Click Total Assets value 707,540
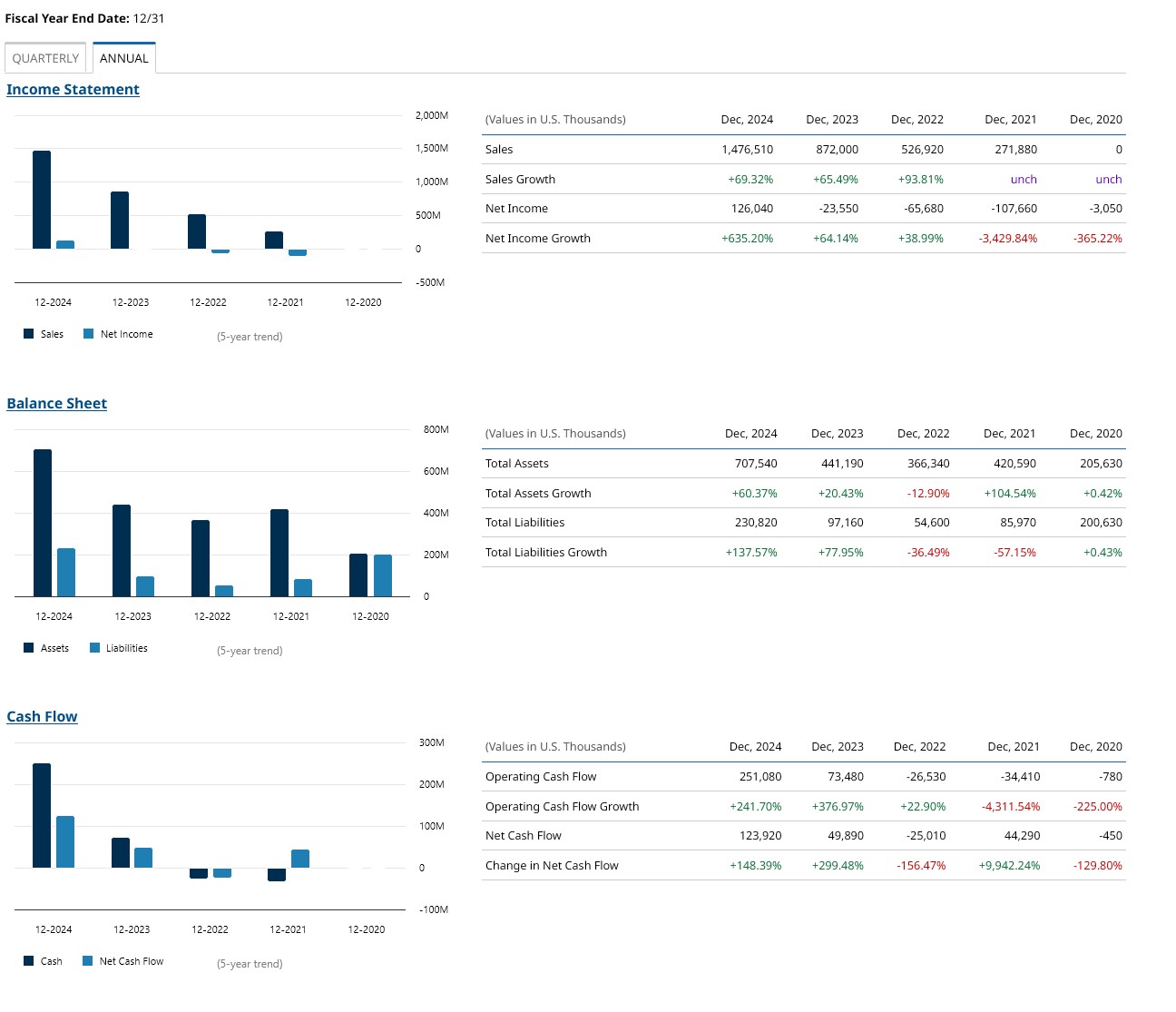This screenshot has height=1012, width=1176. tap(756, 464)
